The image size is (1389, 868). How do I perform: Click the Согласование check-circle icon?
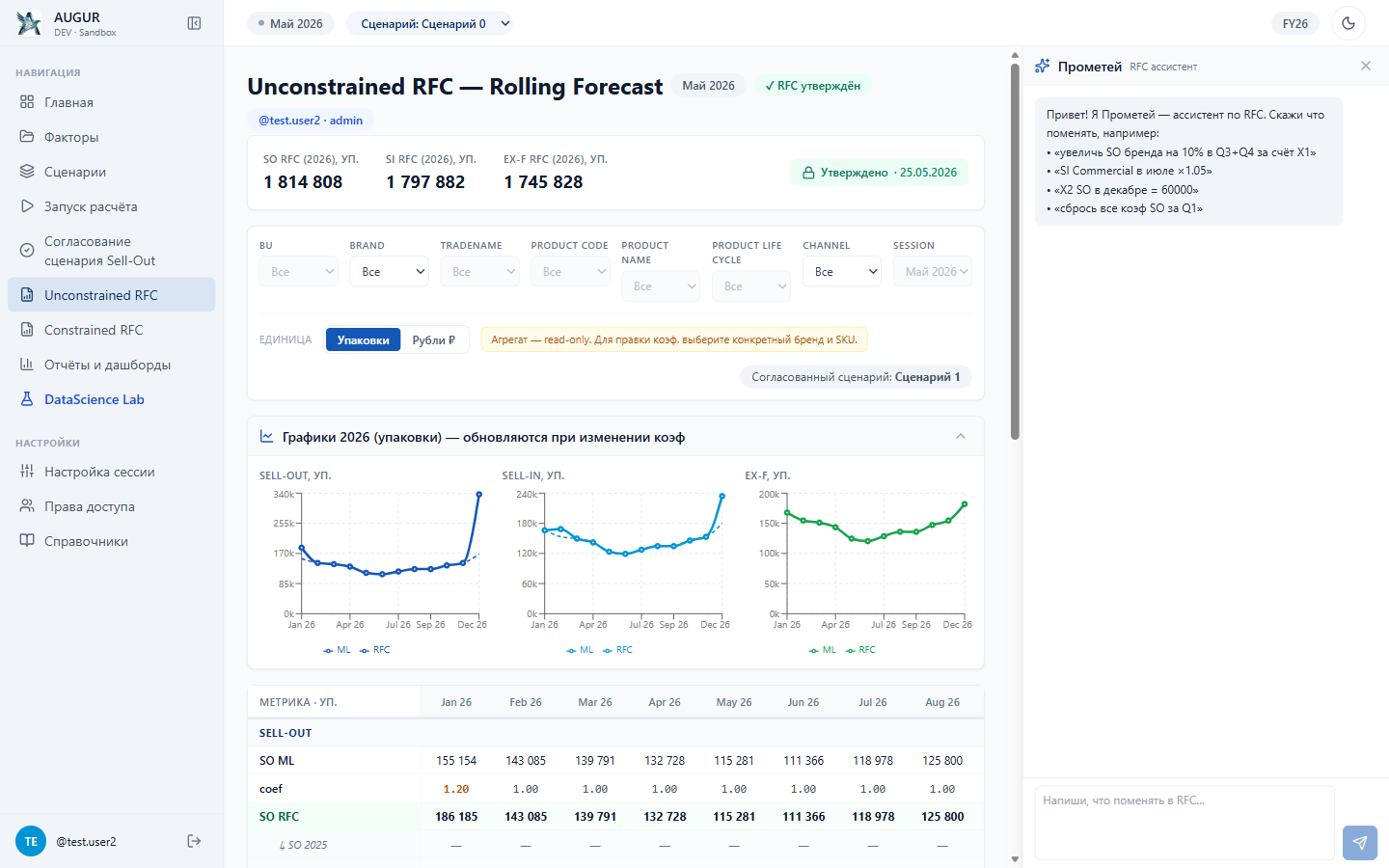pos(27,251)
